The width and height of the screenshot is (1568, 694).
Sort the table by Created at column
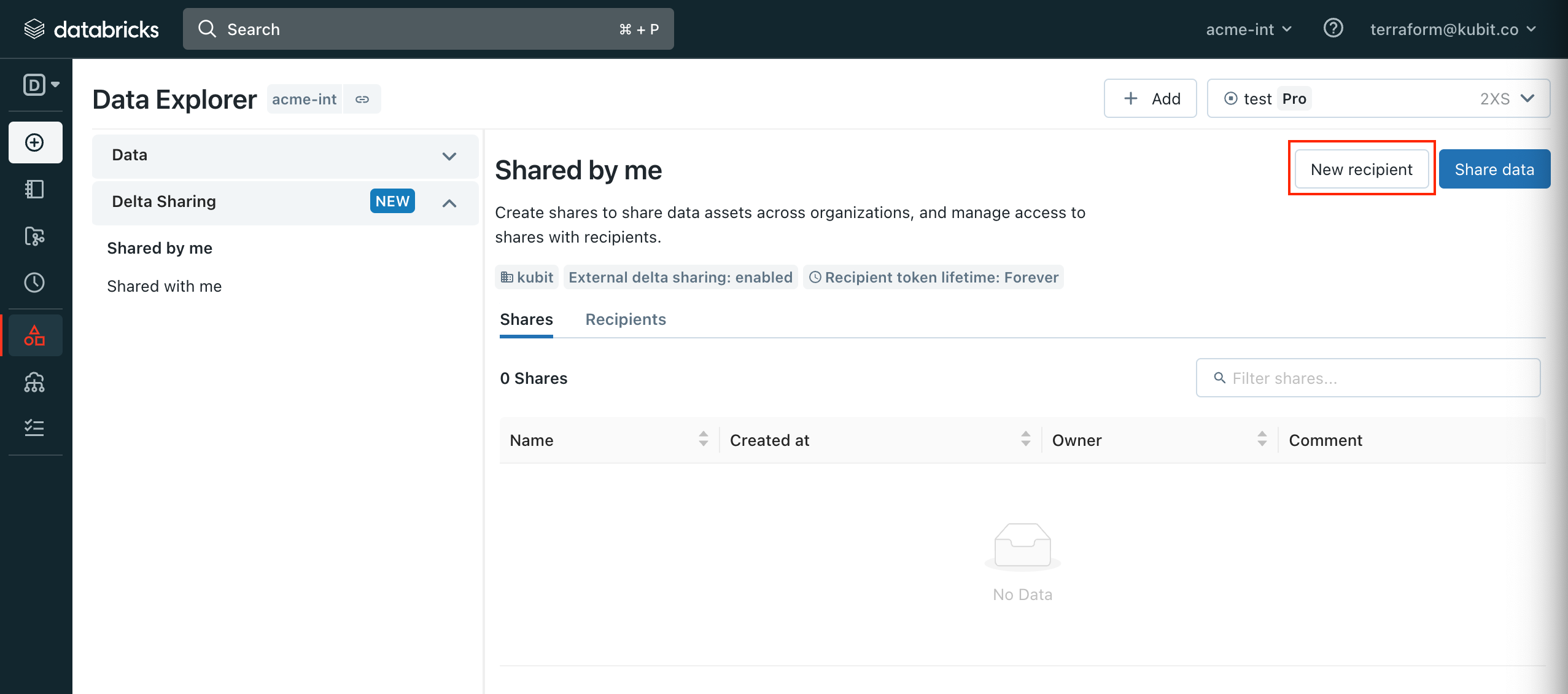click(x=1025, y=439)
